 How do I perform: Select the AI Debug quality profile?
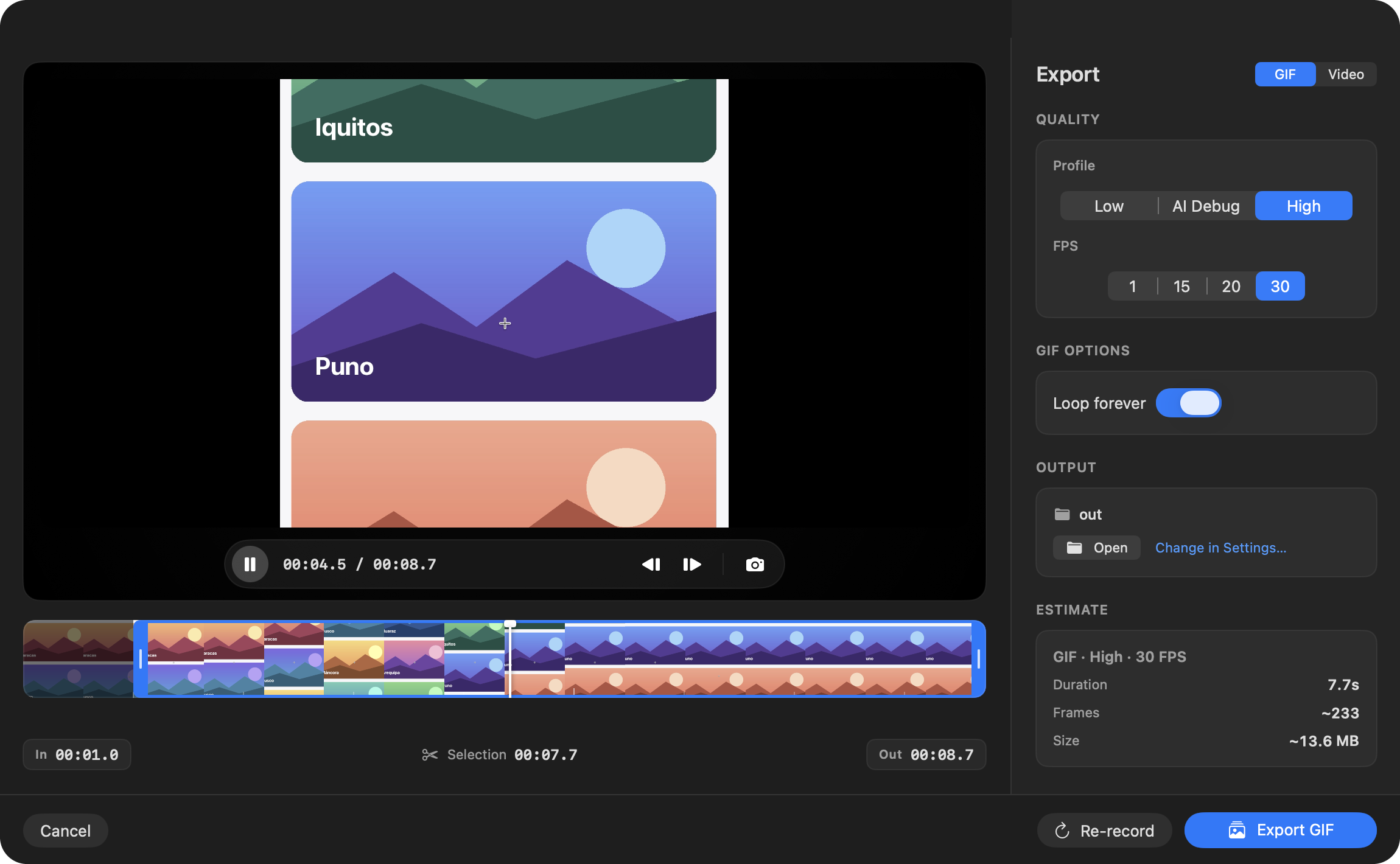click(1206, 206)
